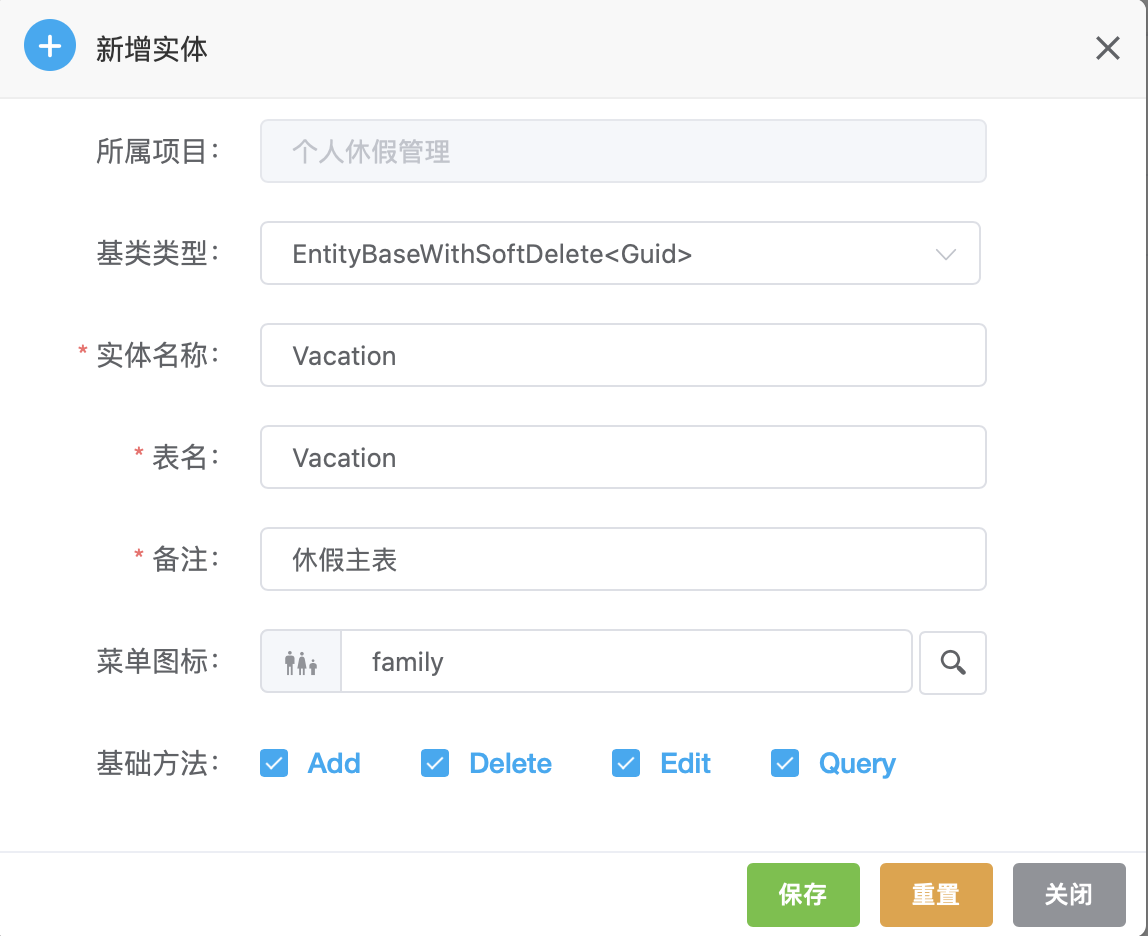This screenshot has width=1148, height=936.
Task: Toggle the Delete method checkbox
Action: (x=435, y=764)
